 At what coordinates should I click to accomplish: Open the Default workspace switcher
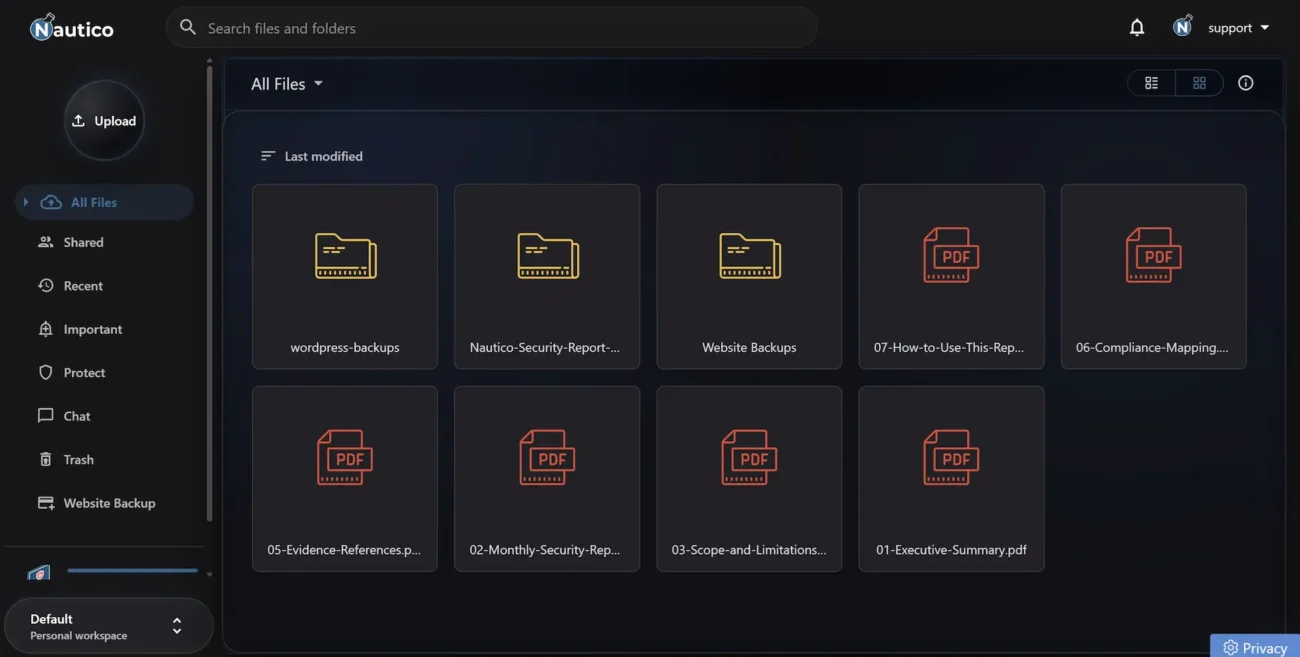[108, 626]
